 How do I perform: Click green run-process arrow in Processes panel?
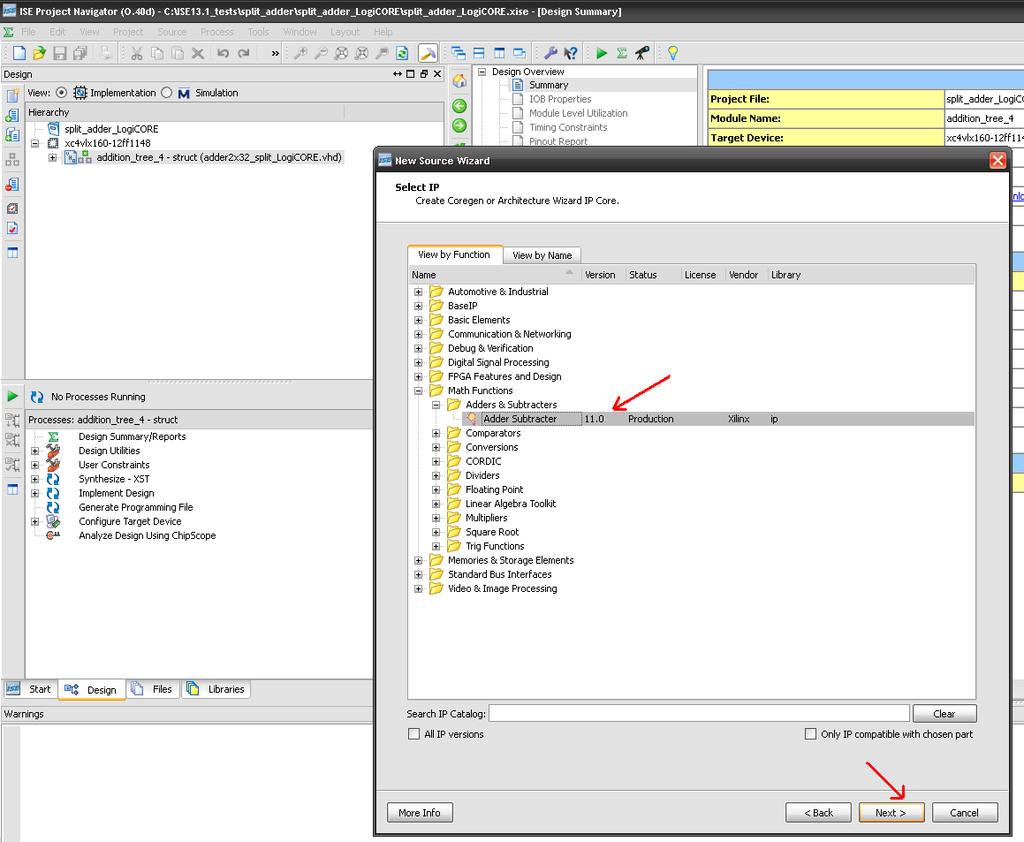12,397
